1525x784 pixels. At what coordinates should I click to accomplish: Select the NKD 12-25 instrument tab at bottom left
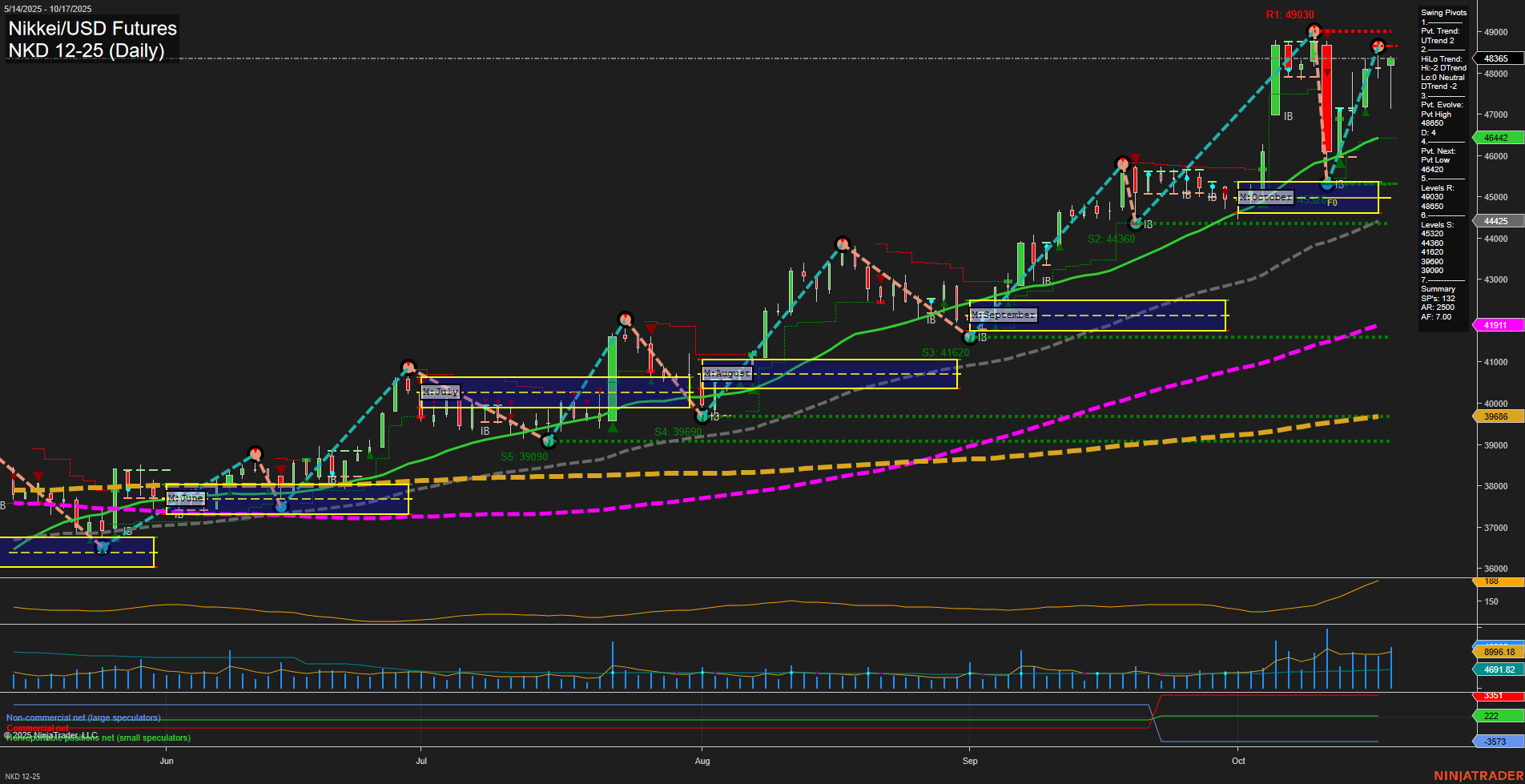[x=22, y=776]
